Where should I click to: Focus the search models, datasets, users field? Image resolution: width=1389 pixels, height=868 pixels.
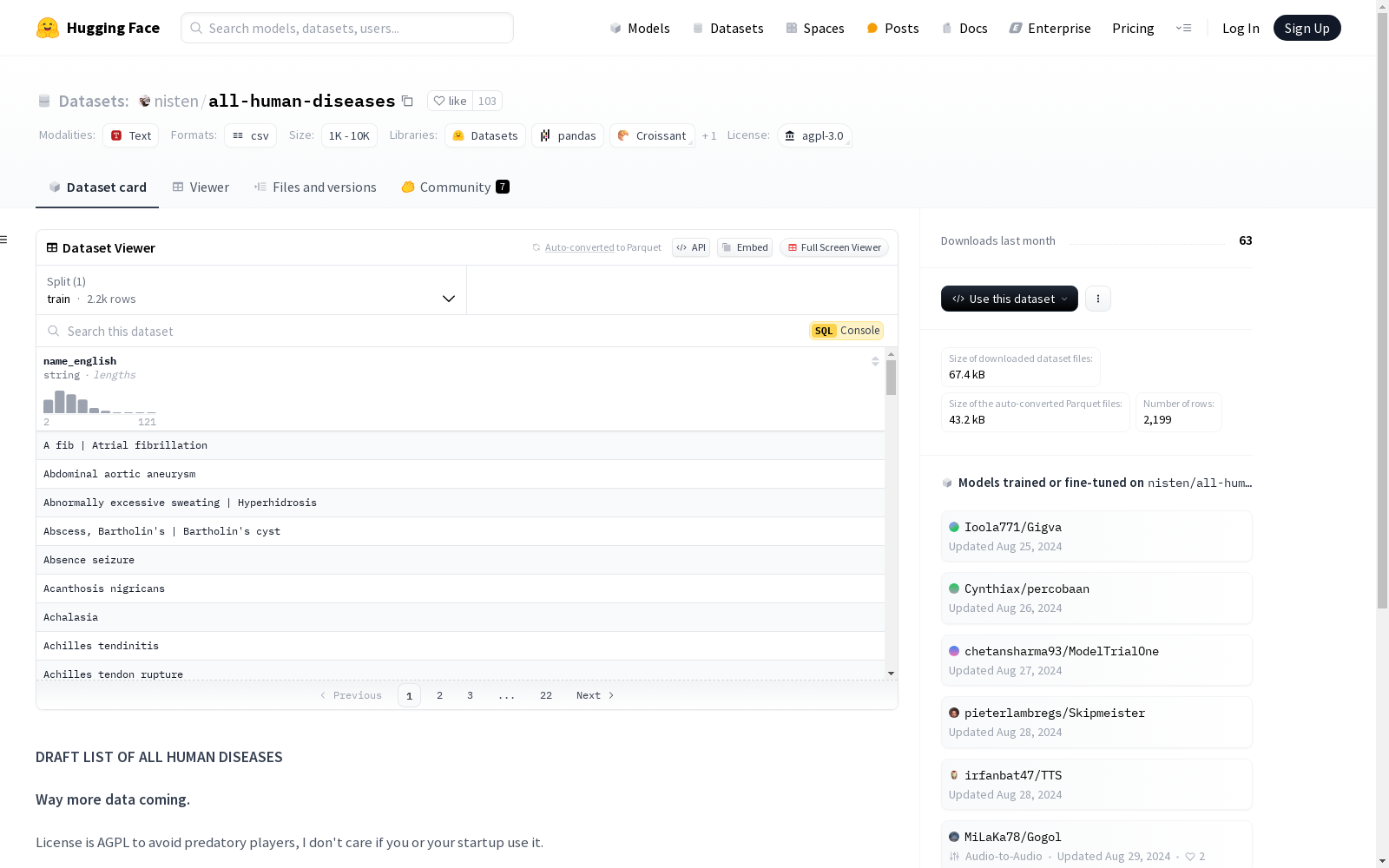click(347, 28)
